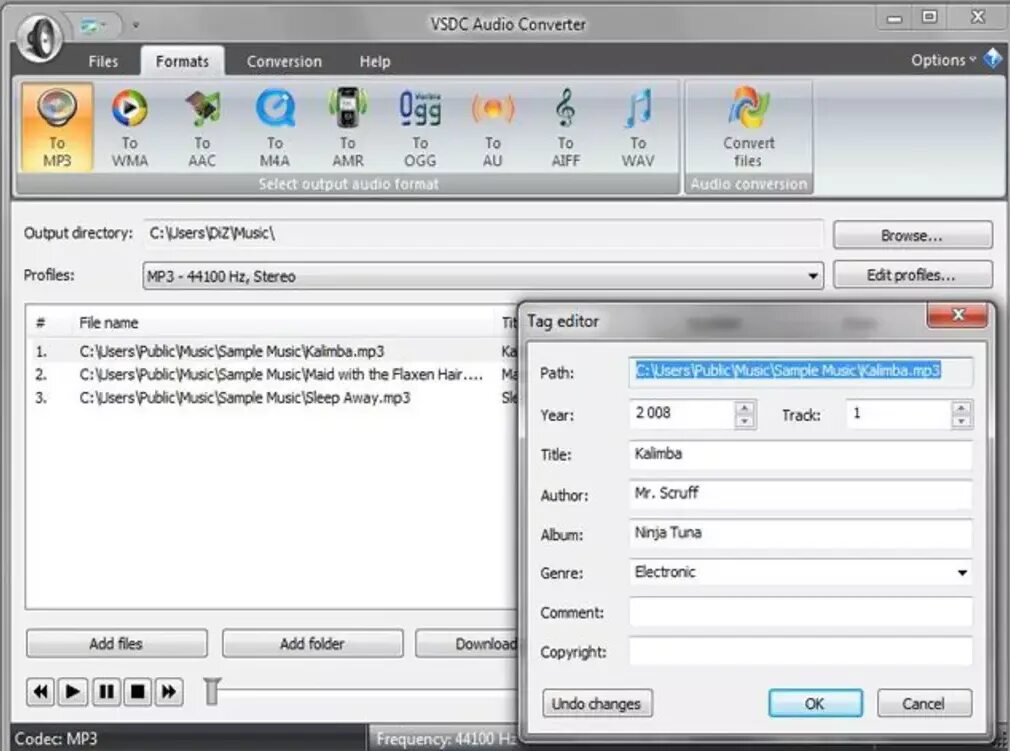This screenshot has width=1010, height=751.
Task: Pick the To AIFF format icon
Action: (566, 128)
